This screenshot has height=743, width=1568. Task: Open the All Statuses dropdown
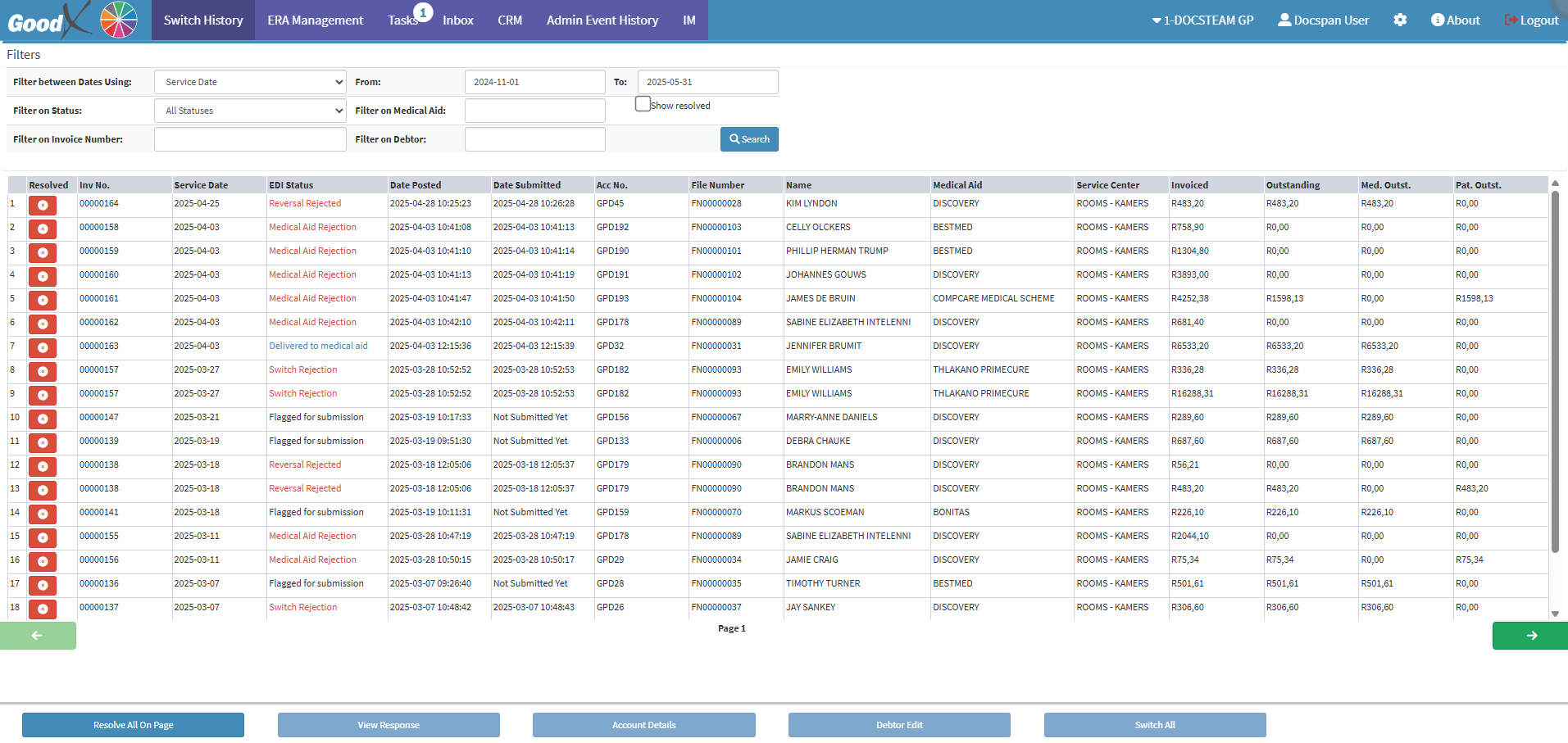point(250,111)
